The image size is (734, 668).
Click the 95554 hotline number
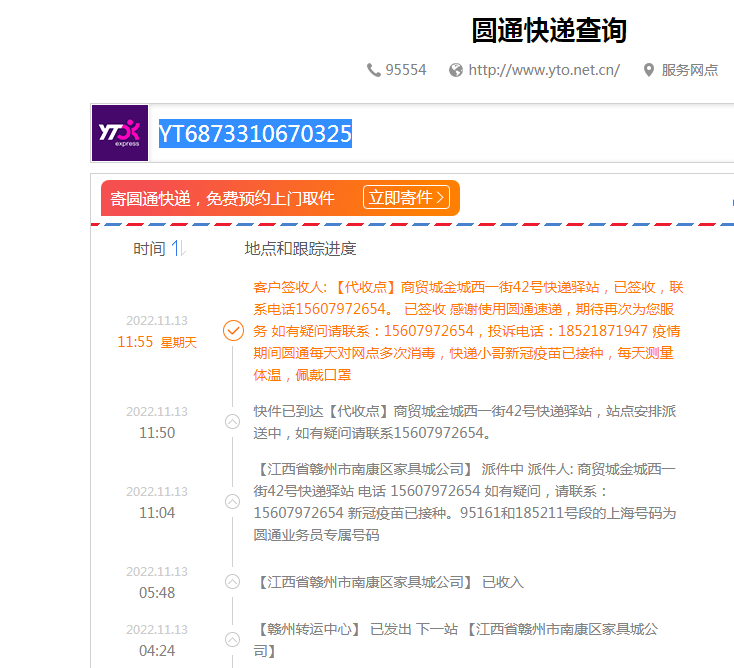[406, 70]
